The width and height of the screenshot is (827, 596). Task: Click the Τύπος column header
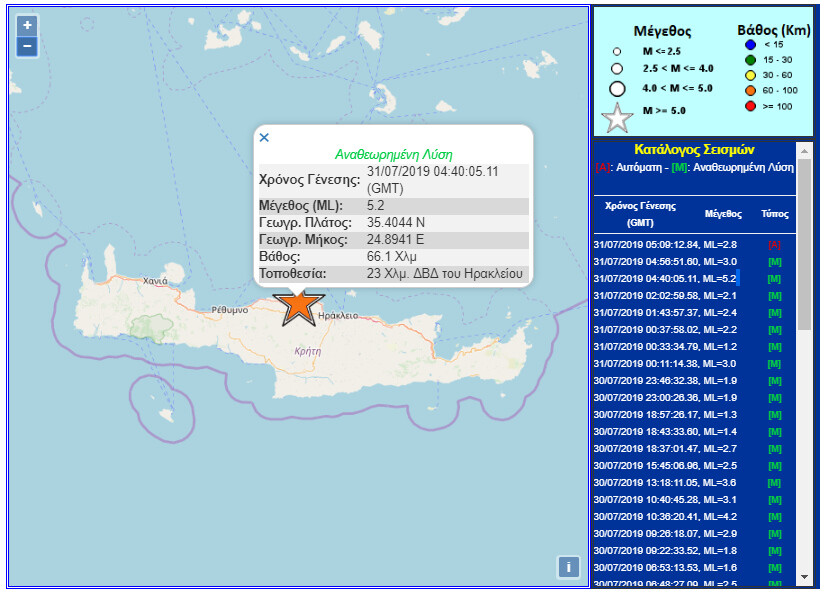tap(775, 214)
